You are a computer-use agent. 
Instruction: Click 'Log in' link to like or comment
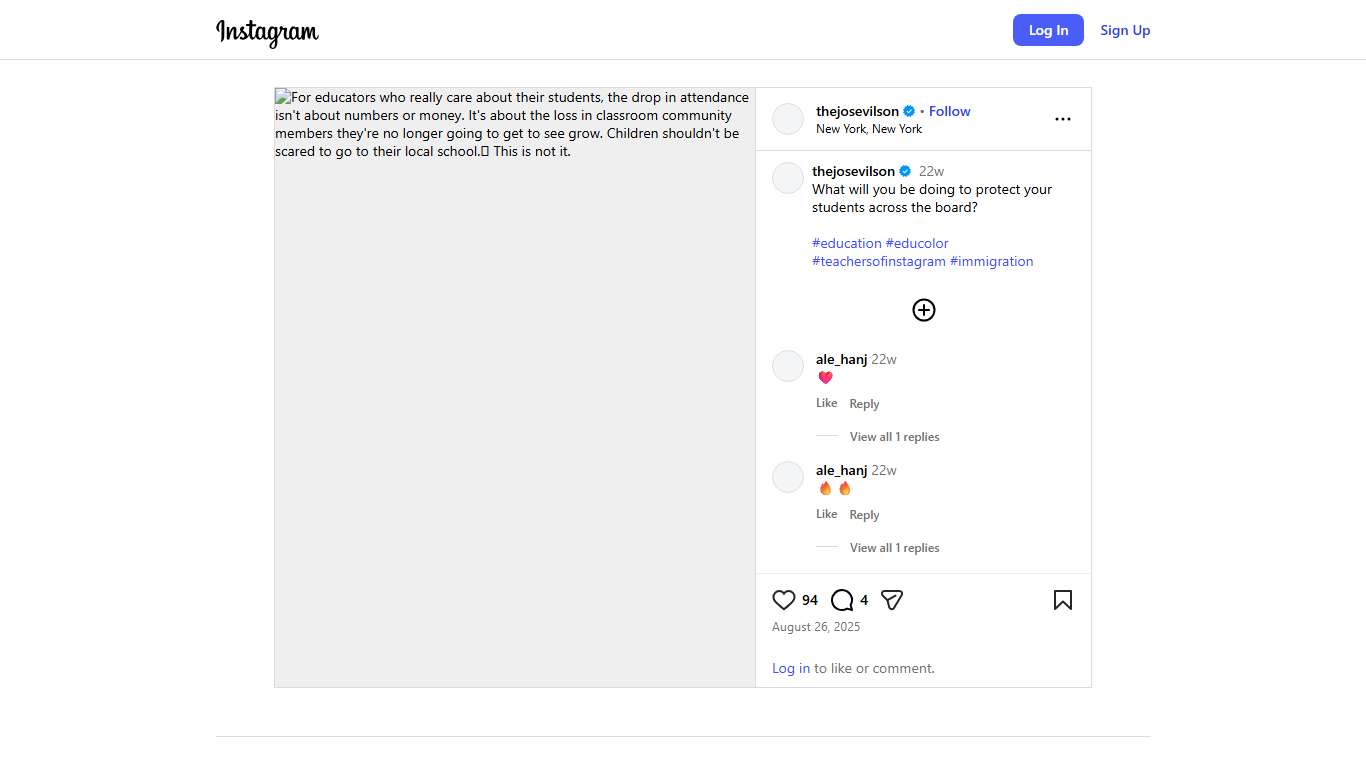pyautogui.click(x=790, y=668)
